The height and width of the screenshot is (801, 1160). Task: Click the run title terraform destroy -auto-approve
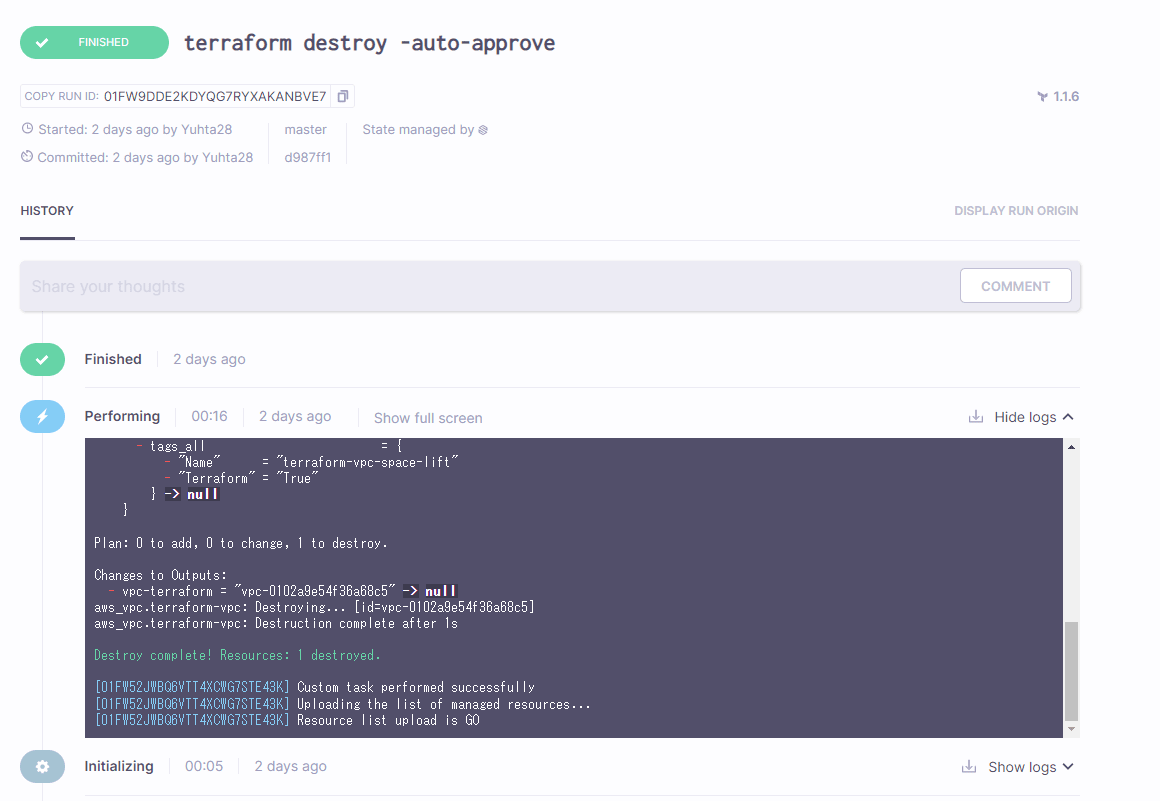(x=369, y=44)
